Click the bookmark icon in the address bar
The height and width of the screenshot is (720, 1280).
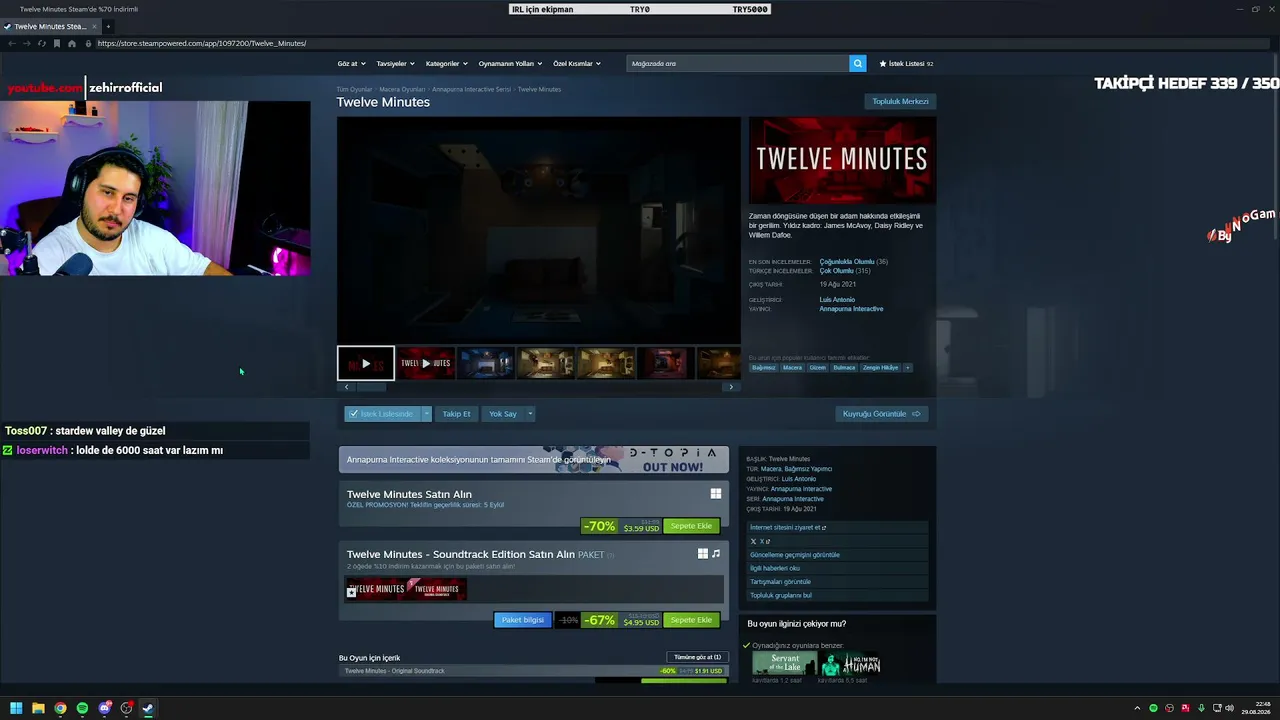57,43
